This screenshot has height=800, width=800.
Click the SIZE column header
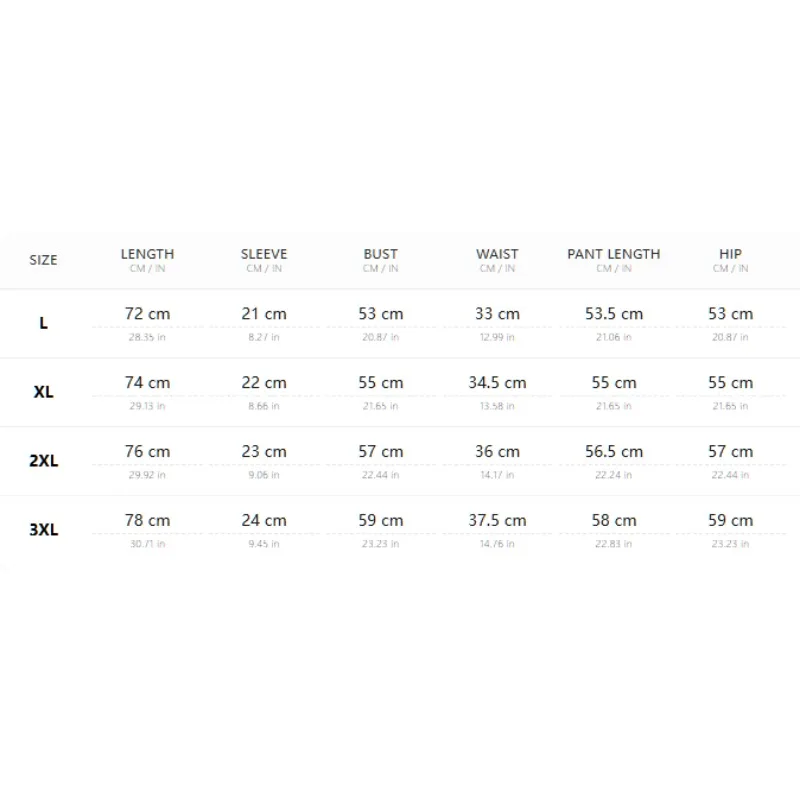tap(43, 260)
